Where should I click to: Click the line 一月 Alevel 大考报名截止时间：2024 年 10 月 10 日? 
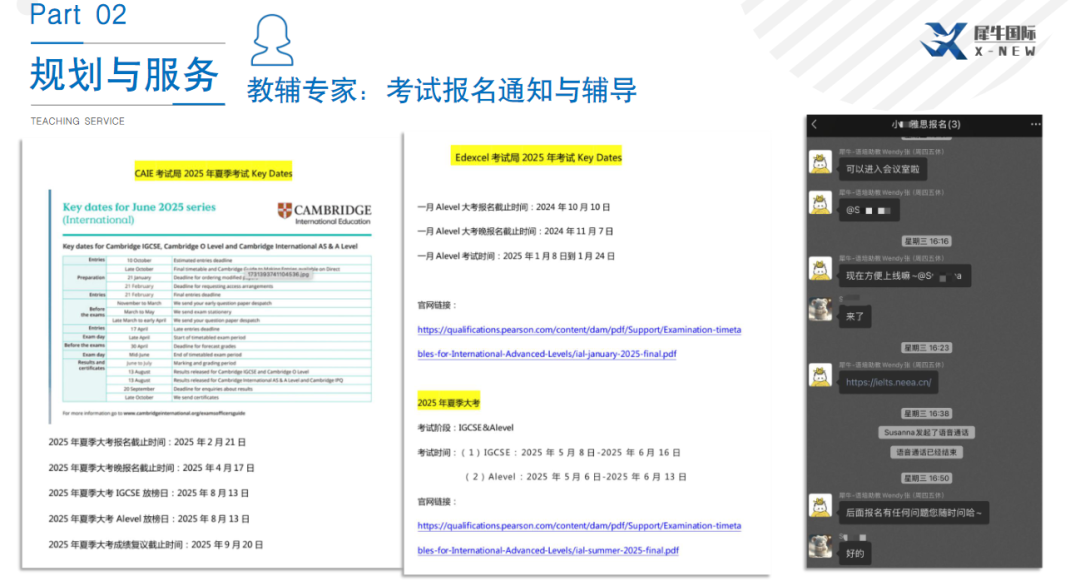point(514,207)
